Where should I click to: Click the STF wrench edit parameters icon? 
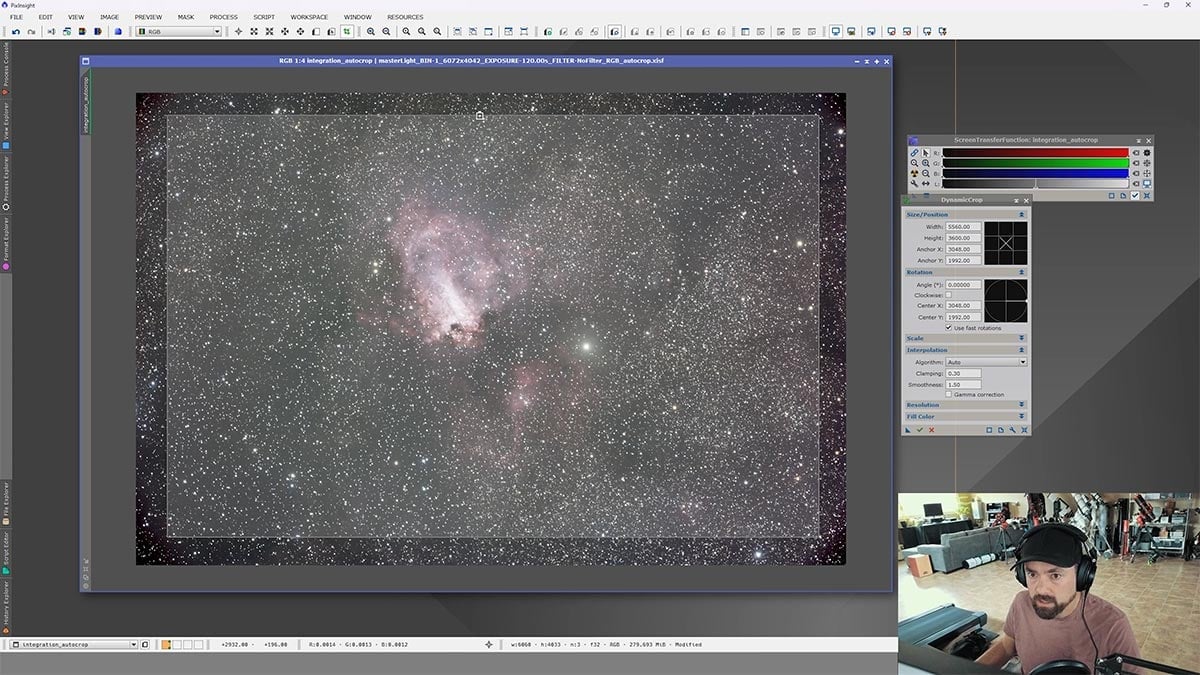click(x=914, y=184)
